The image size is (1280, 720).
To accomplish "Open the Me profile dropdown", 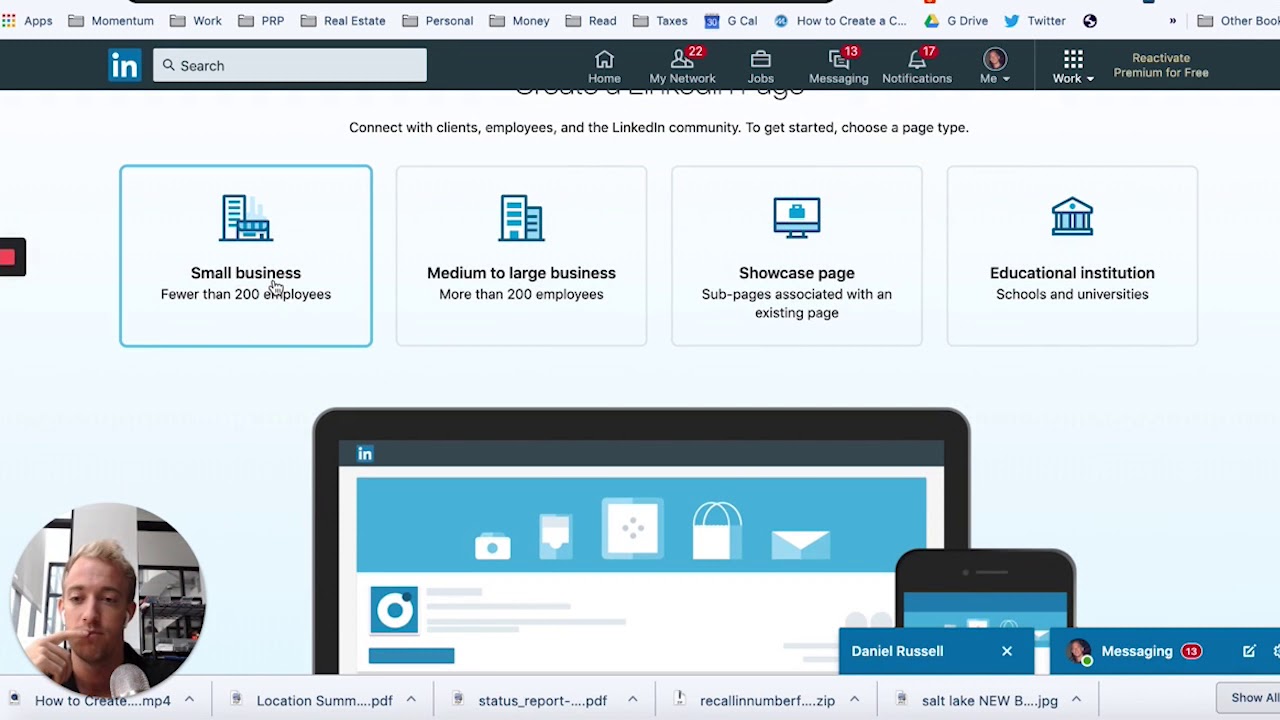I will pos(995,67).
